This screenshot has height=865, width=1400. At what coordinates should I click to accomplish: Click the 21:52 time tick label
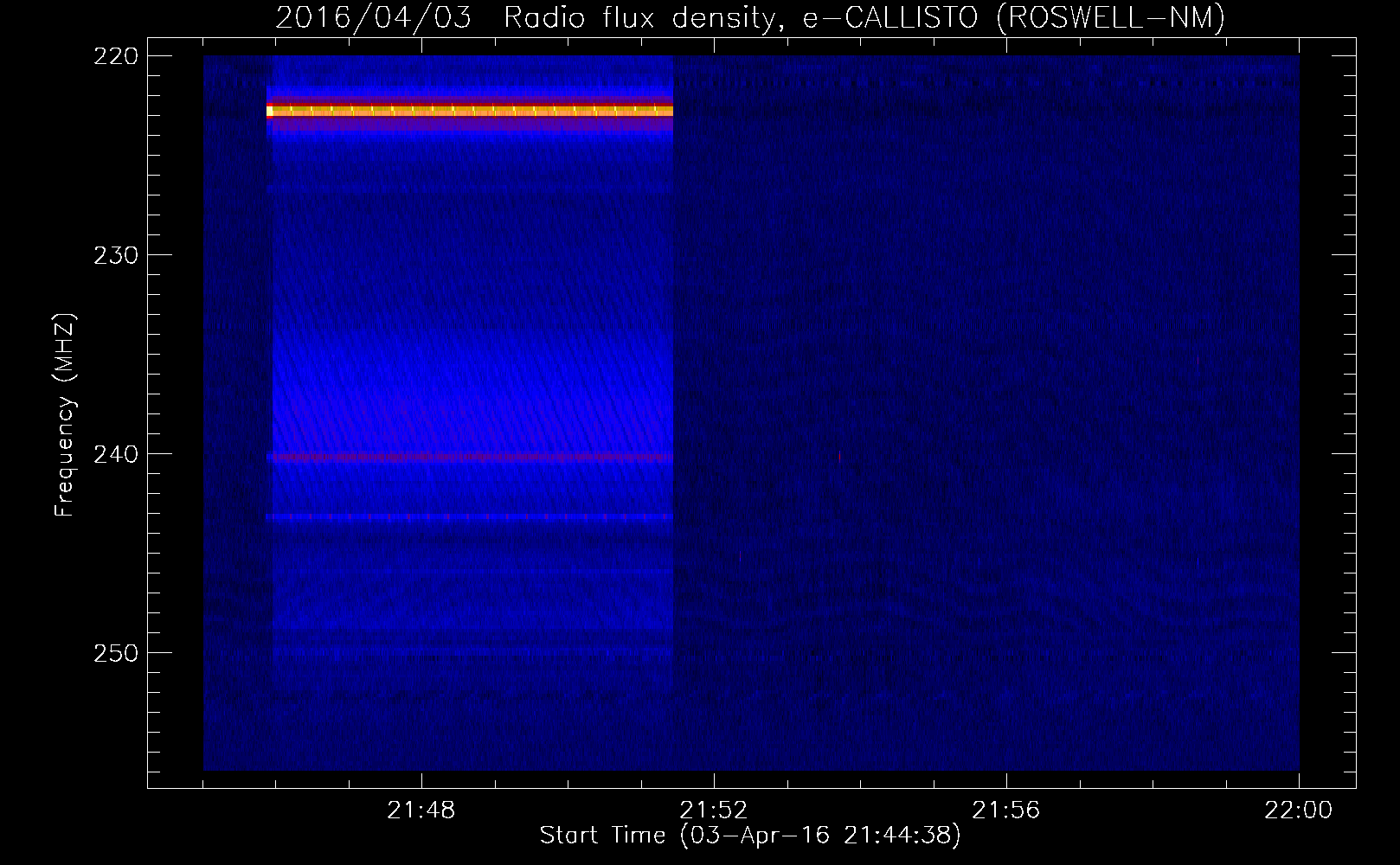(714, 811)
